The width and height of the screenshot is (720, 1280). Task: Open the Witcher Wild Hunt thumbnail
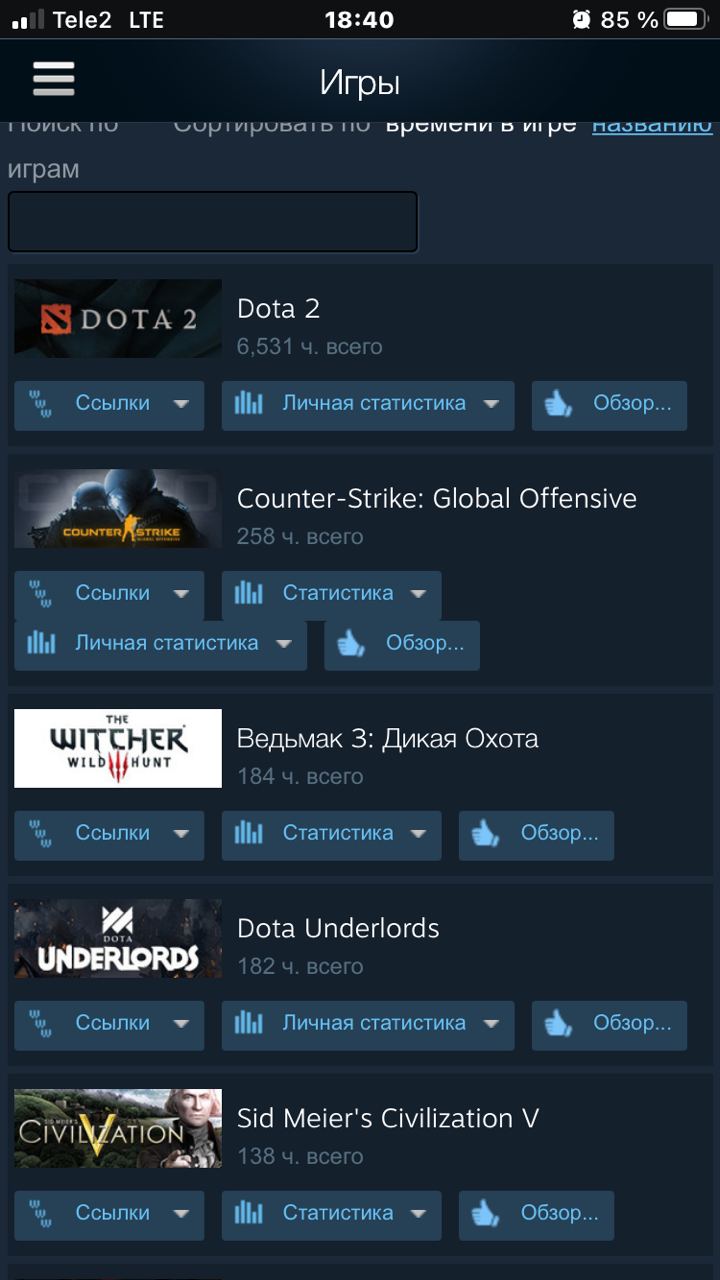(x=118, y=748)
